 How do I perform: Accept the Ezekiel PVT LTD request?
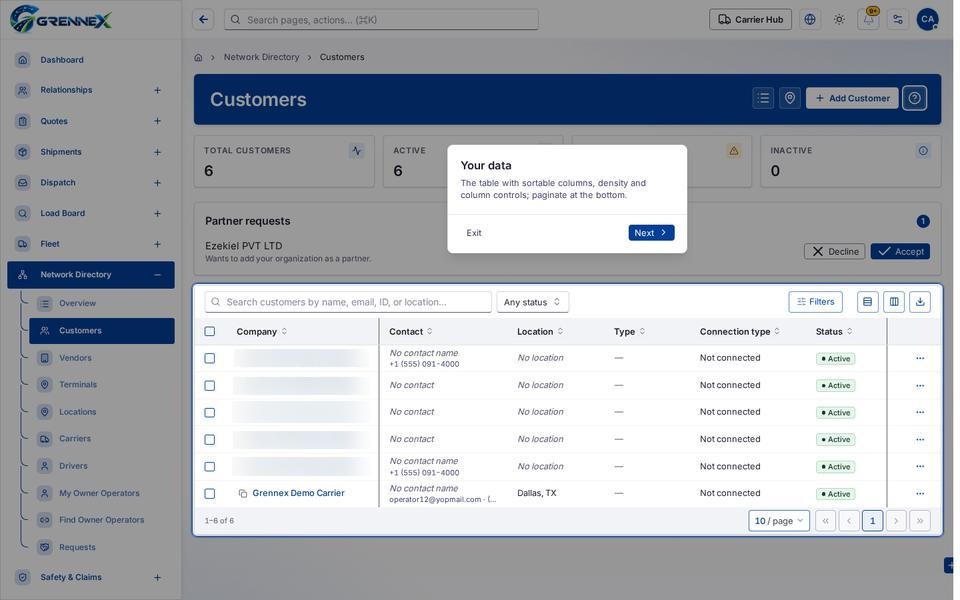[900, 252]
